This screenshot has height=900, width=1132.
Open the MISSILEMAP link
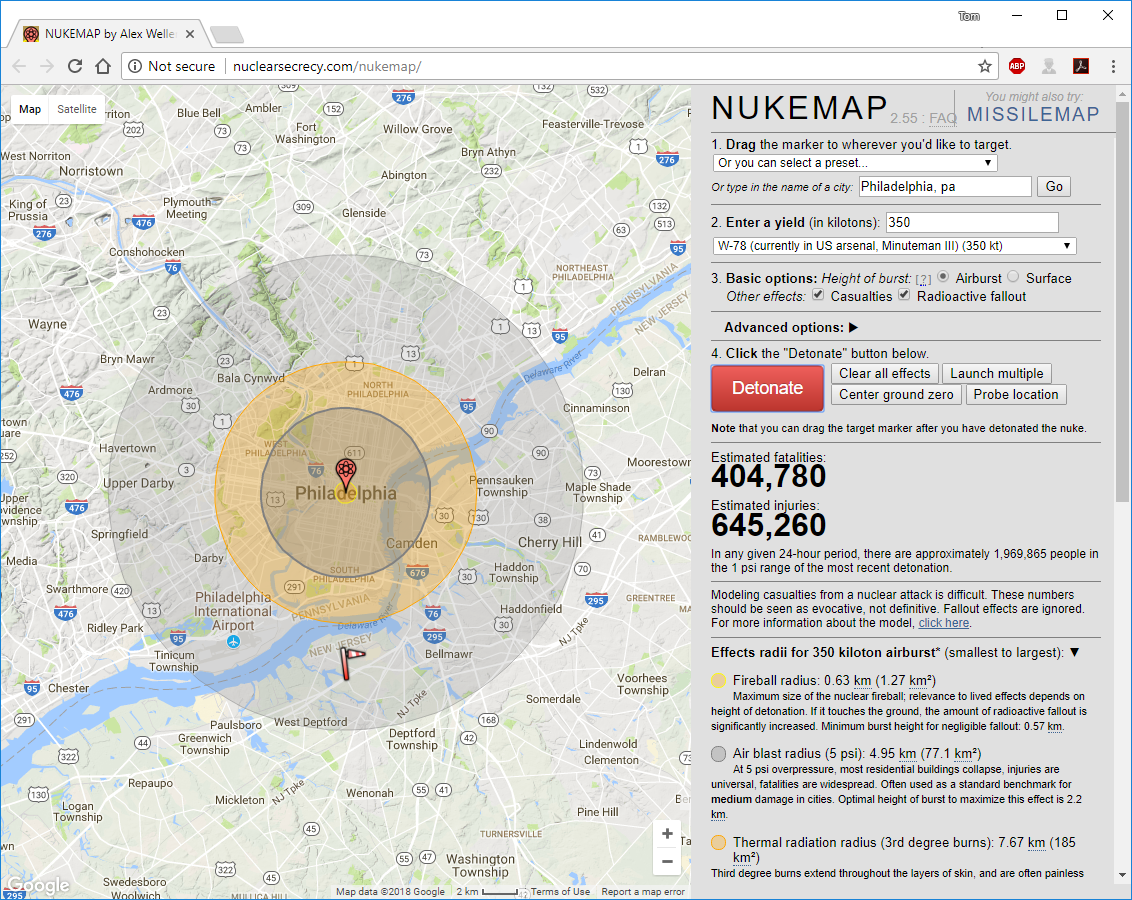coord(1033,115)
